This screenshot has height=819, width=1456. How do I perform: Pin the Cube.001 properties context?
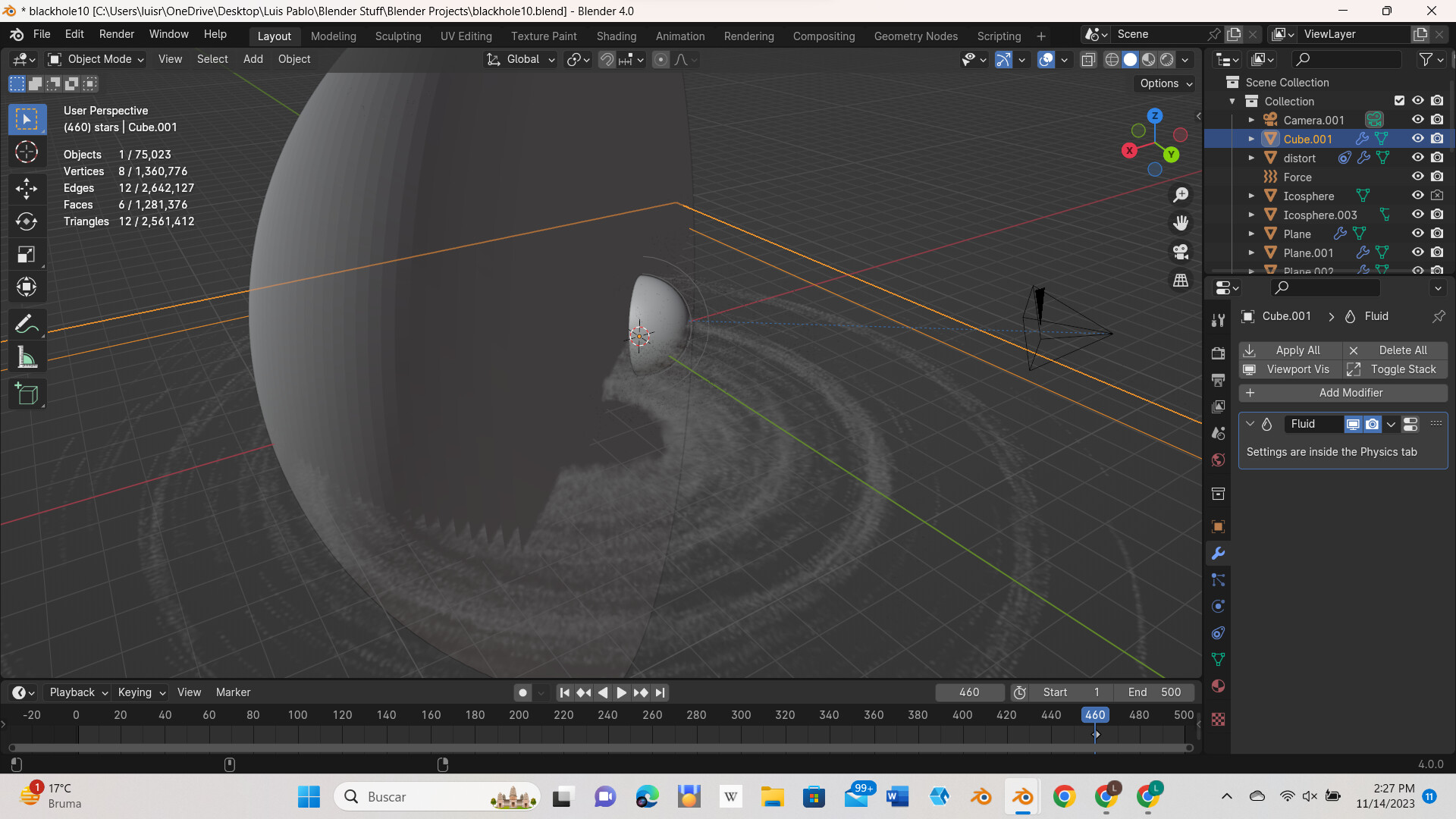click(1439, 316)
